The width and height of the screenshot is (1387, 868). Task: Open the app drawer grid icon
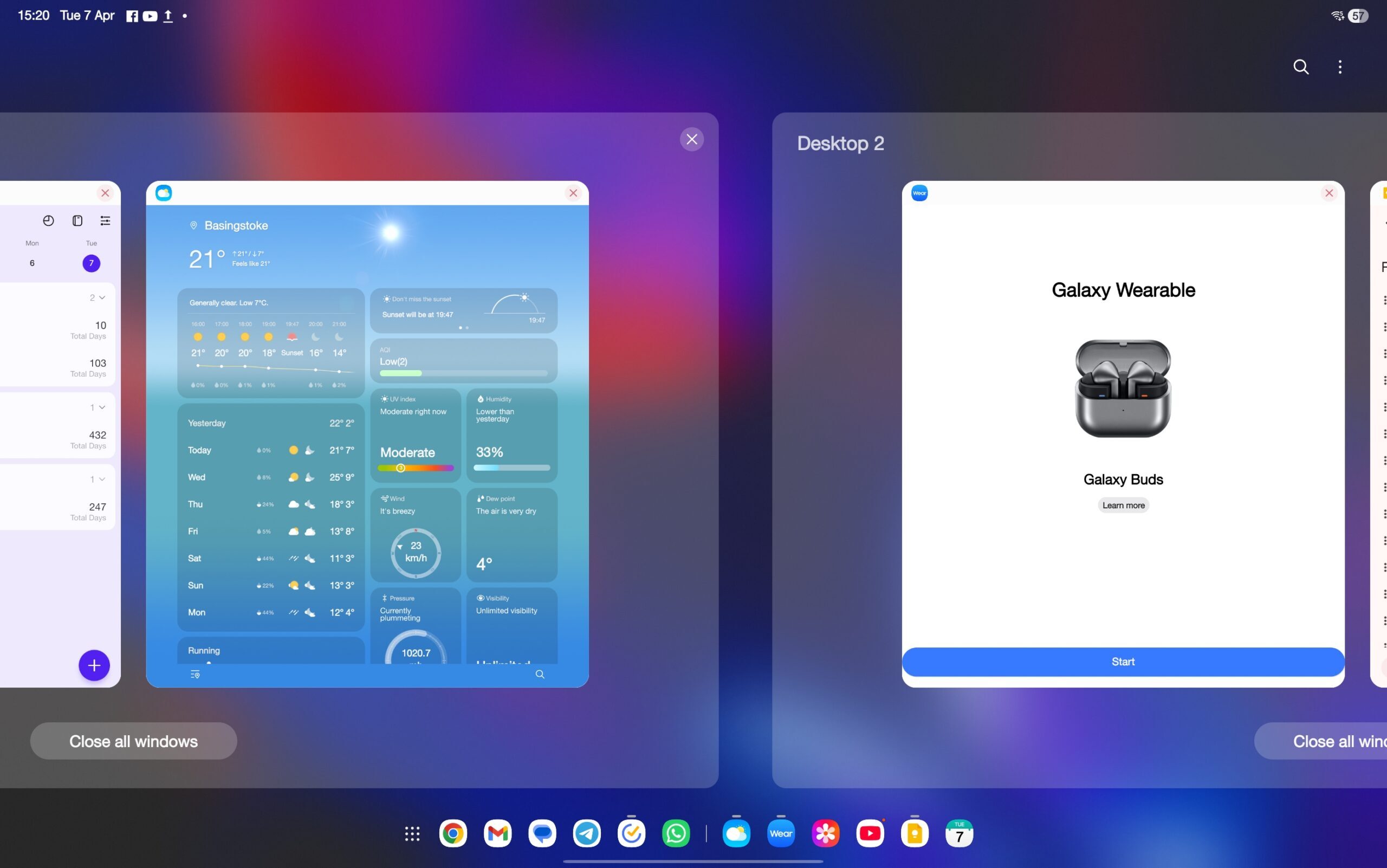tap(412, 832)
